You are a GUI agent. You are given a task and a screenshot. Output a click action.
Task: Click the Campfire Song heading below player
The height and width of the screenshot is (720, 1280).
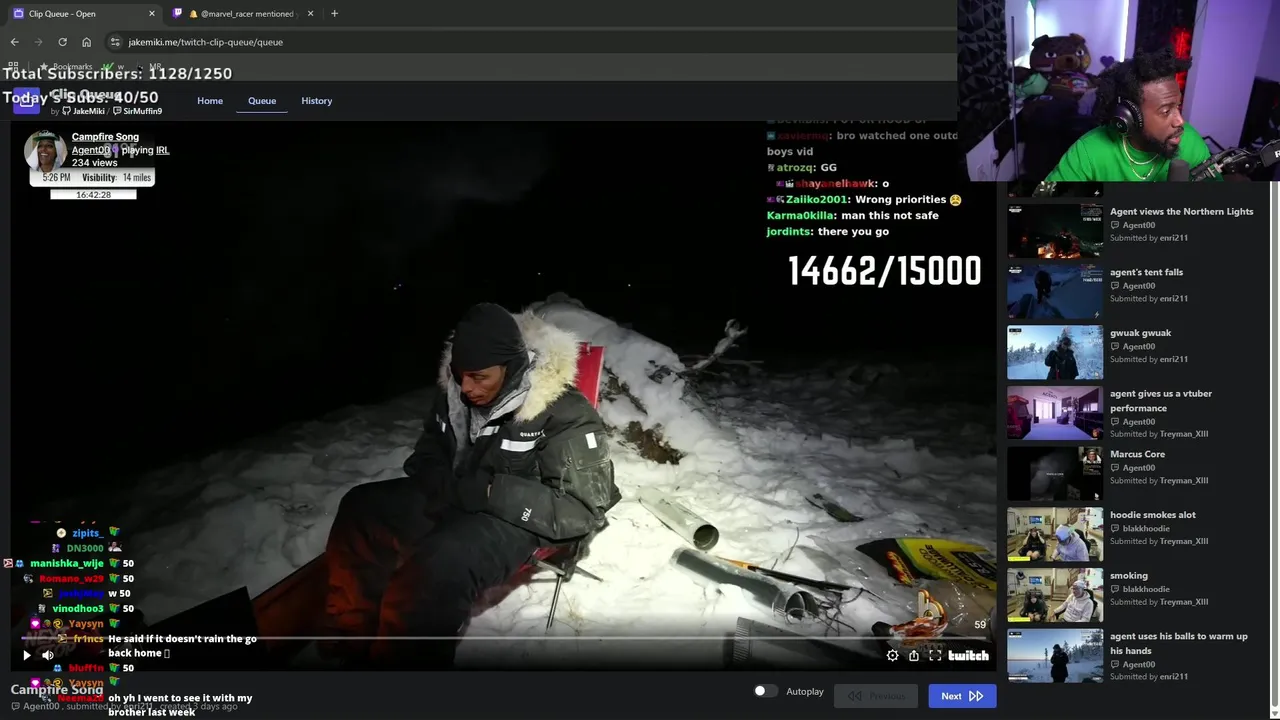coord(57,690)
